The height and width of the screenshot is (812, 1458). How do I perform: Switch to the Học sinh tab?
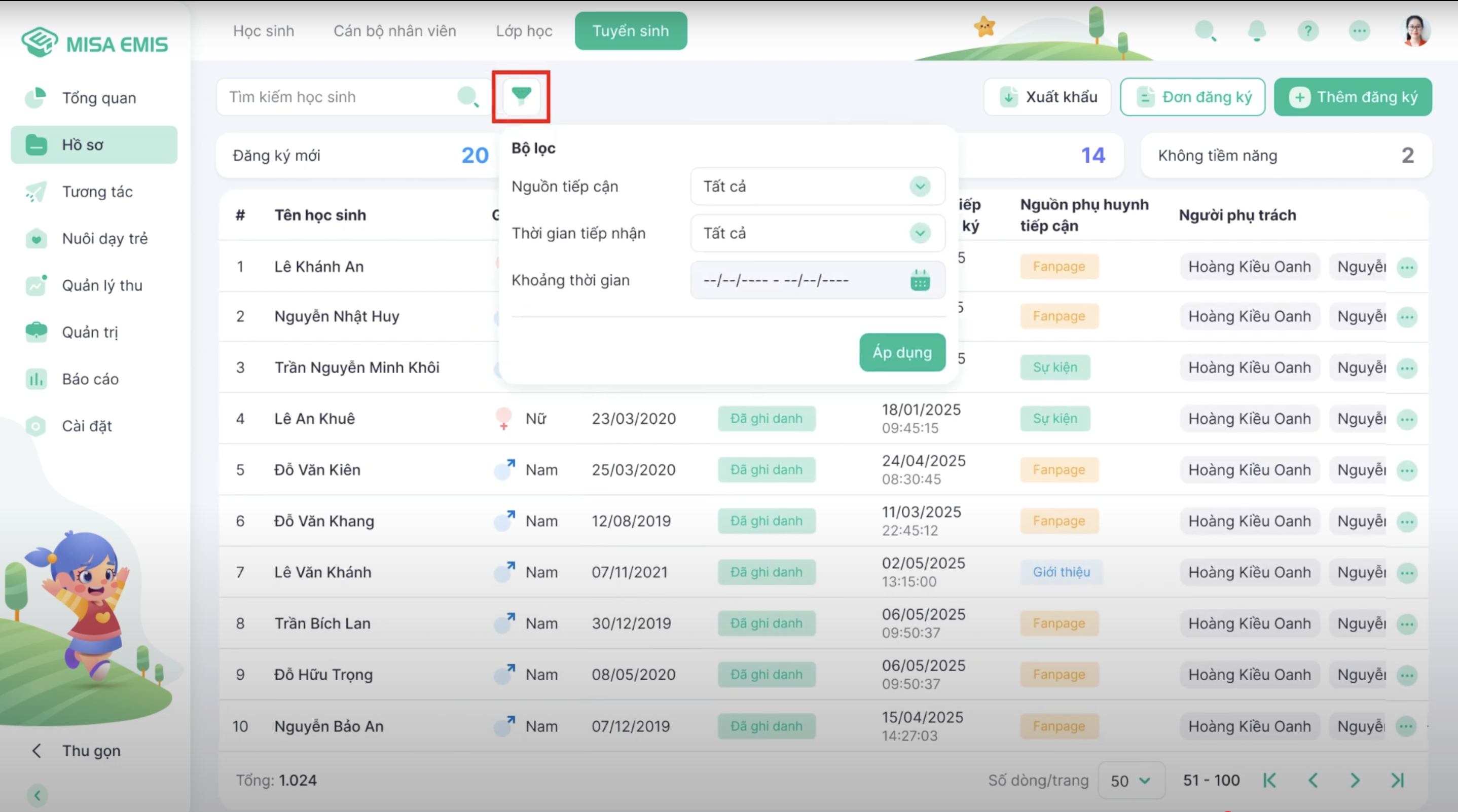point(264,30)
